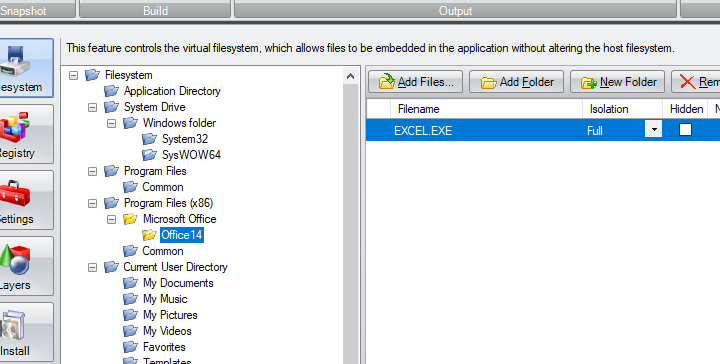
Task: Click the System32 folder icon
Action: (x=149, y=139)
